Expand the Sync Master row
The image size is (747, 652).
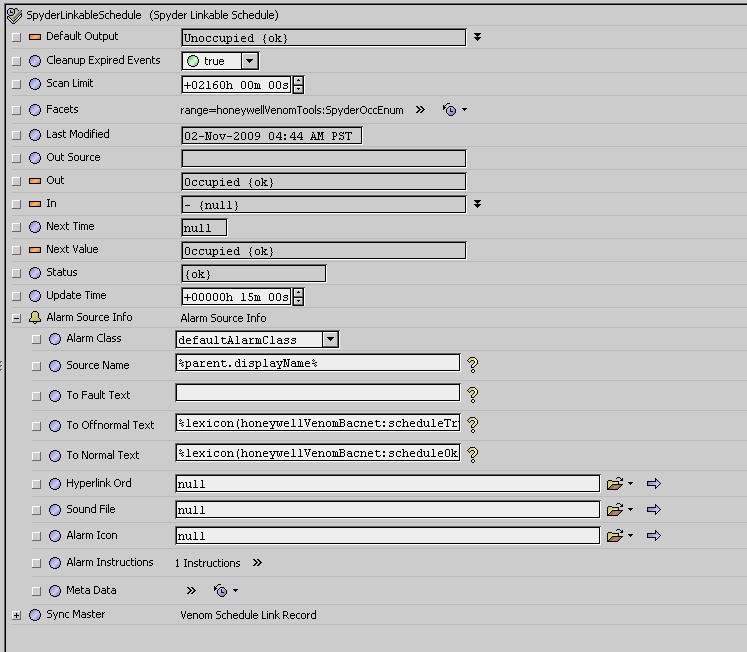coord(16,615)
